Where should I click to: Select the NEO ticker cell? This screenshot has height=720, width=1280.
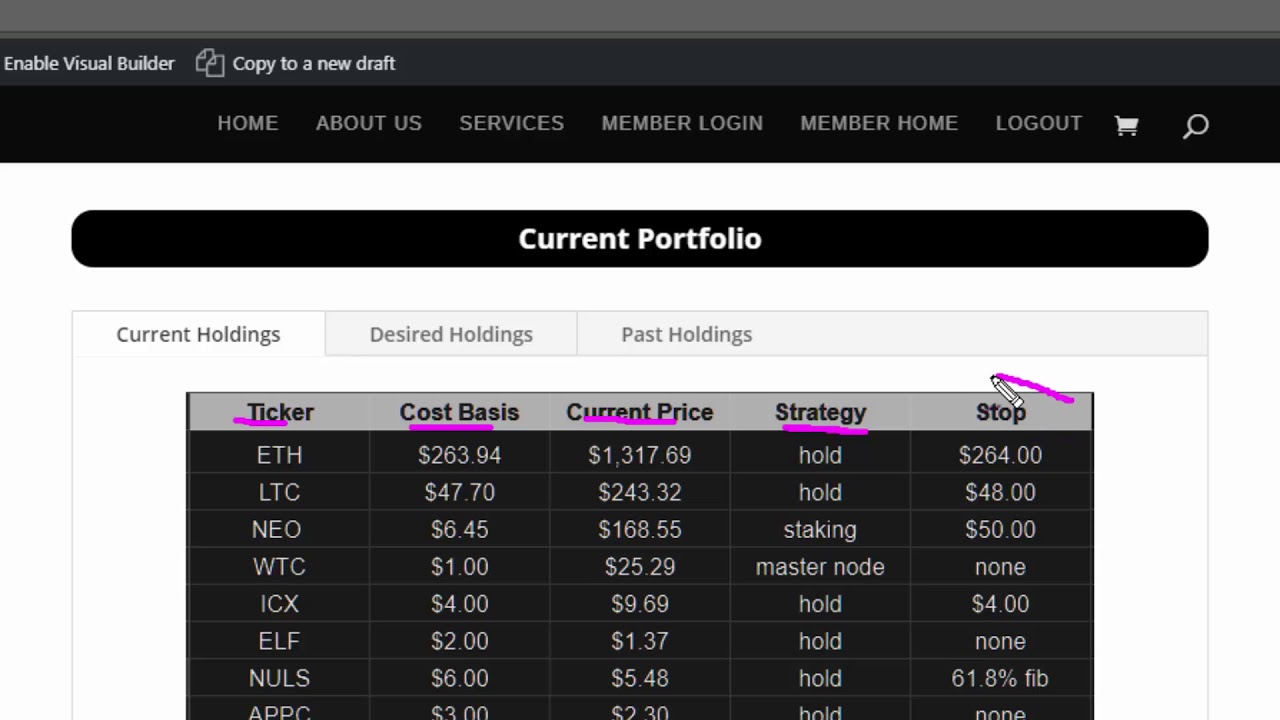279,529
